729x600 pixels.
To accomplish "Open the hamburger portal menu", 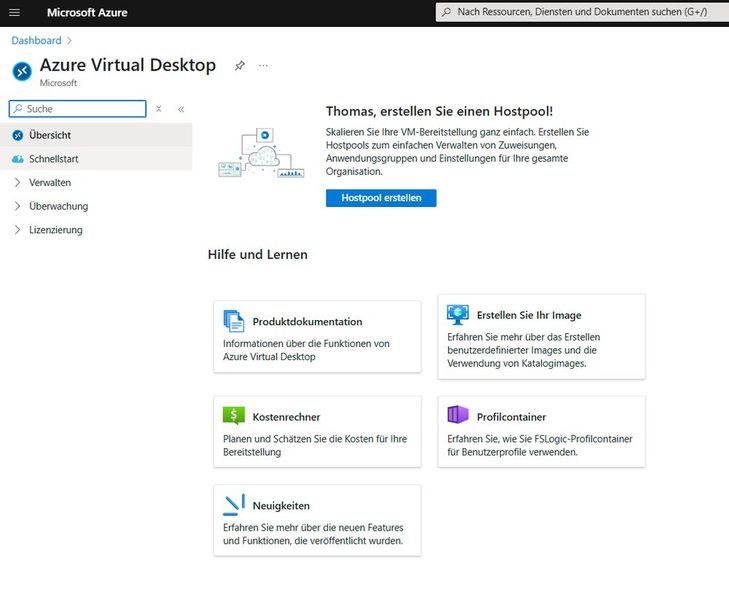I will [14, 13].
